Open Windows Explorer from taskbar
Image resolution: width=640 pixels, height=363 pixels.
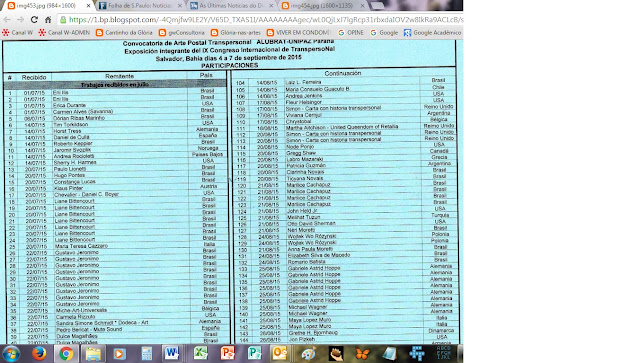[x=93, y=354]
